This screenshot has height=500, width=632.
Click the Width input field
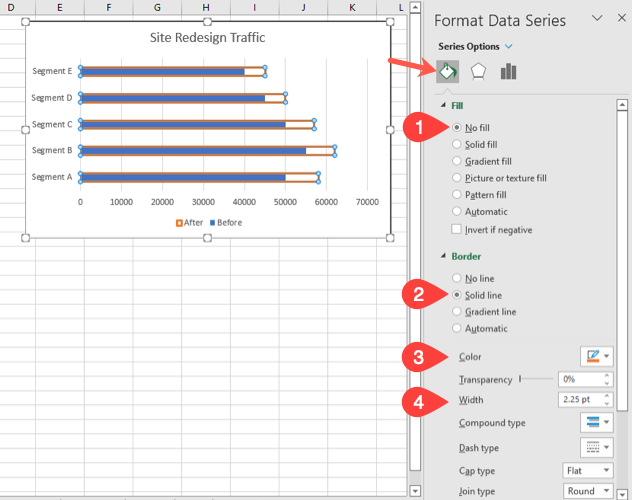(579, 400)
